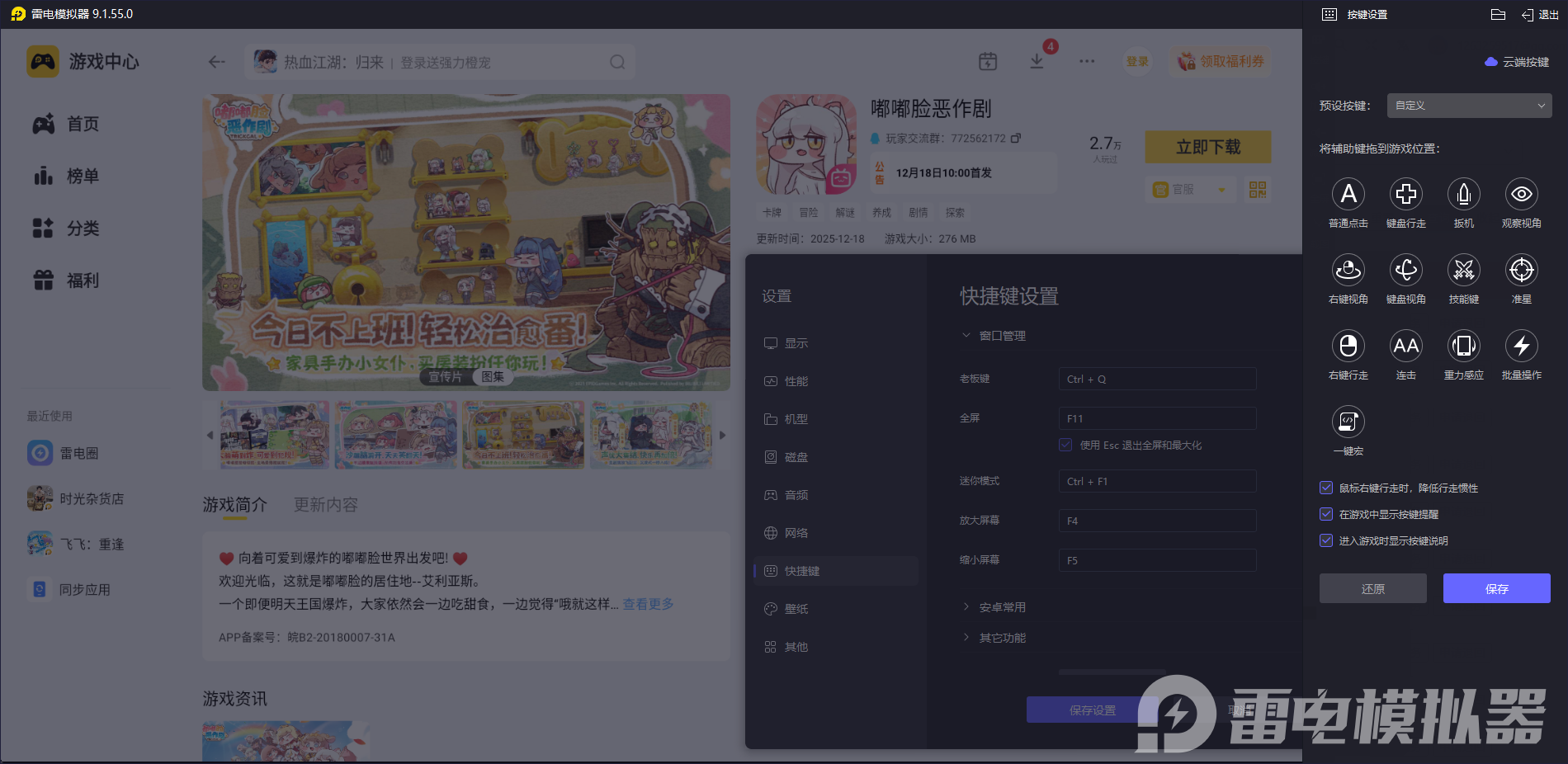This screenshot has height=764, width=1568.
Task: Click the 放大屏幕 F4 shortcut field
Action: click(1157, 521)
